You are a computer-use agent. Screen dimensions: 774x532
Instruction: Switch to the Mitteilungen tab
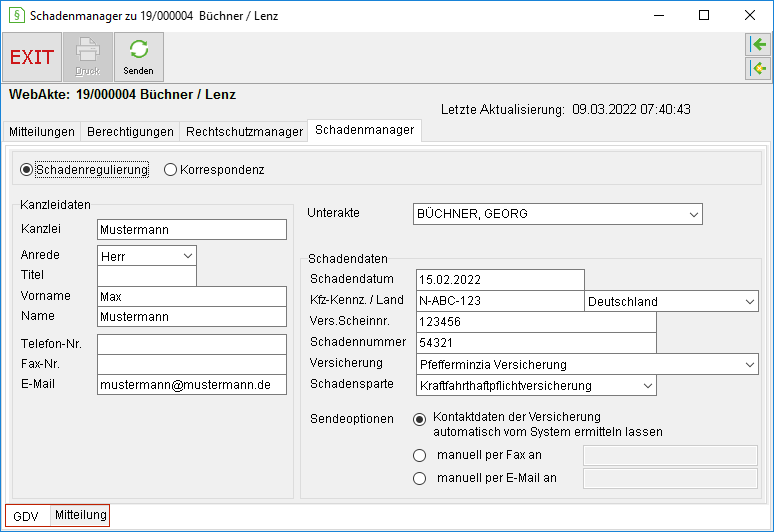[x=42, y=132]
